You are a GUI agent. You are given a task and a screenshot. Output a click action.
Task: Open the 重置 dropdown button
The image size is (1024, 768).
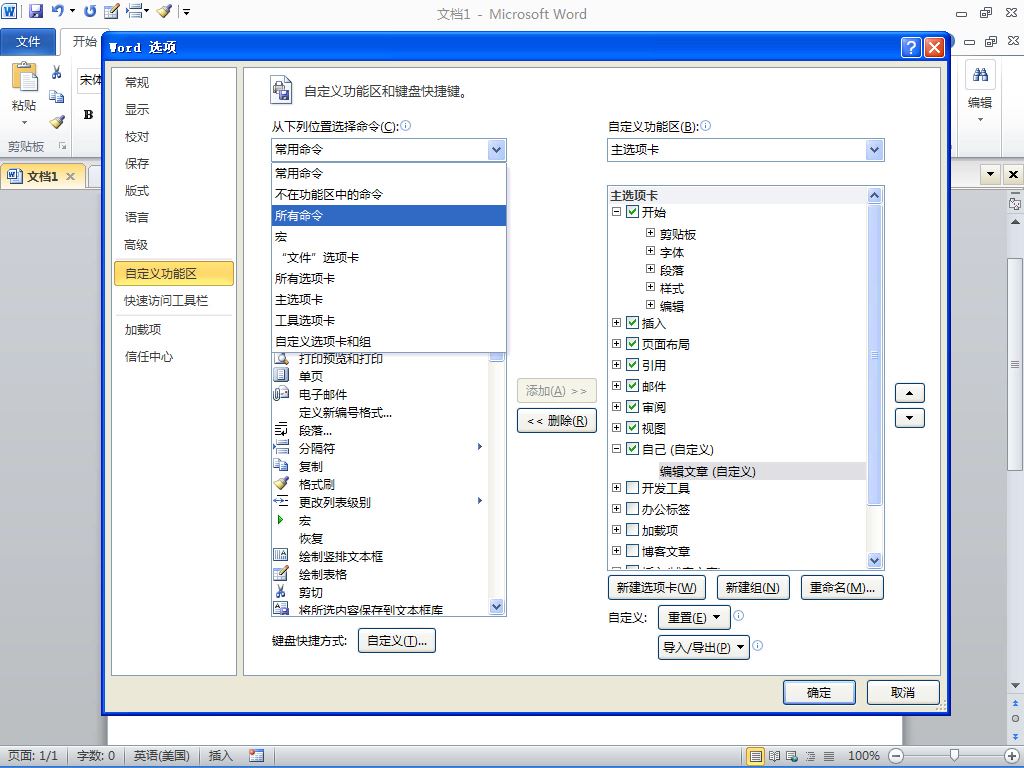tap(694, 617)
